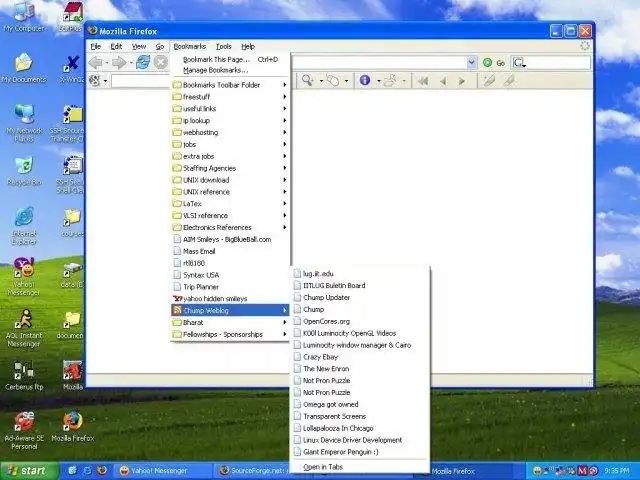Select Ad-Aware SE Personal desktop icon
Image resolution: width=640 pixels, height=480 pixels.
click(24, 431)
